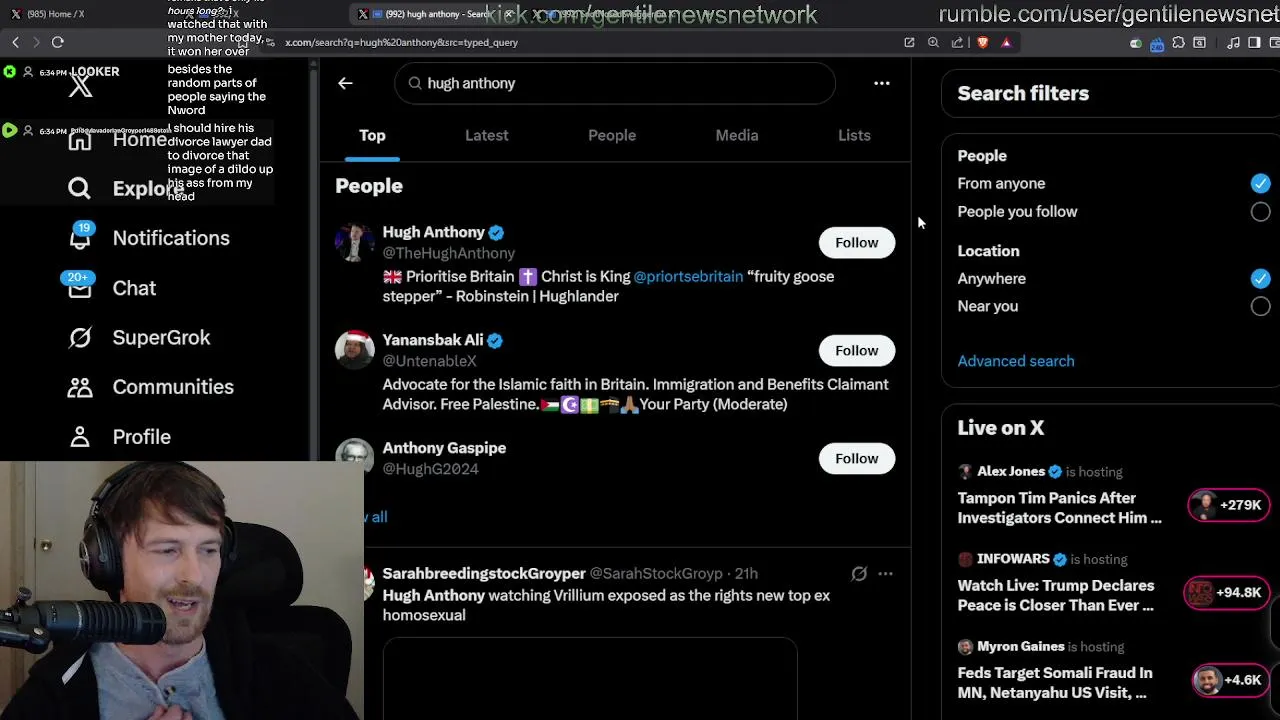Switch to the Top tab
This screenshot has height=720, width=1280.
pos(372,135)
